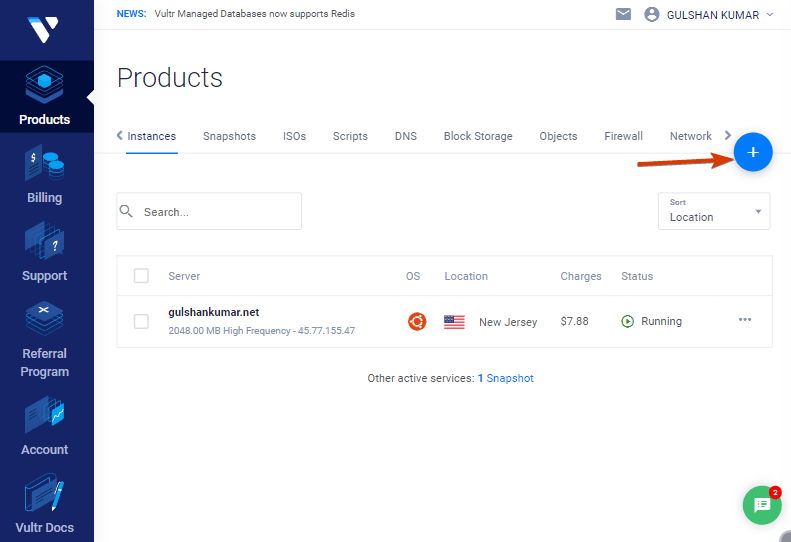Check the gulshankumar.net server checkbox

[x=141, y=321]
